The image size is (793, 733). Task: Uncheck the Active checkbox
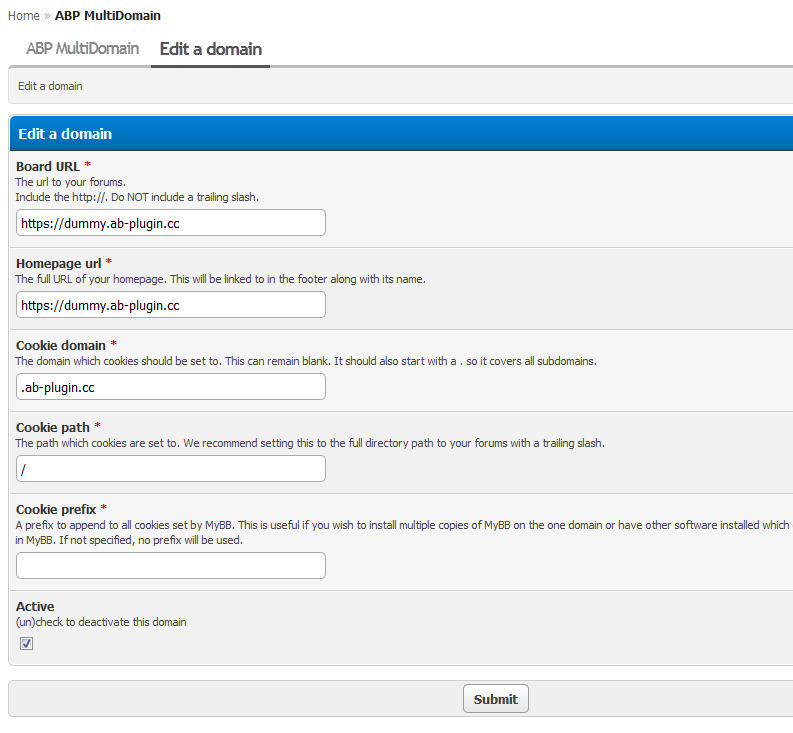click(27, 644)
